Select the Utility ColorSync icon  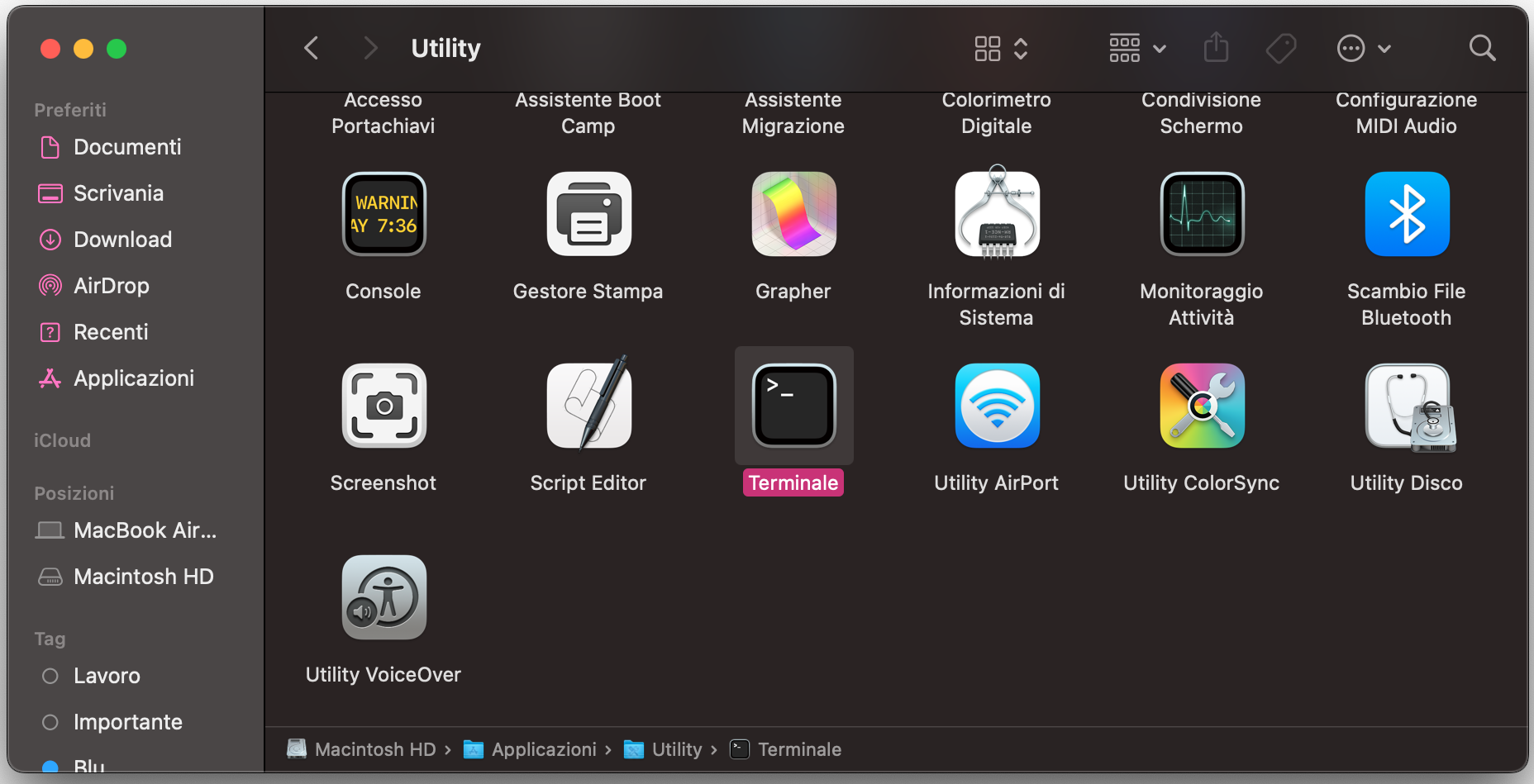click(x=1201, y=406)
